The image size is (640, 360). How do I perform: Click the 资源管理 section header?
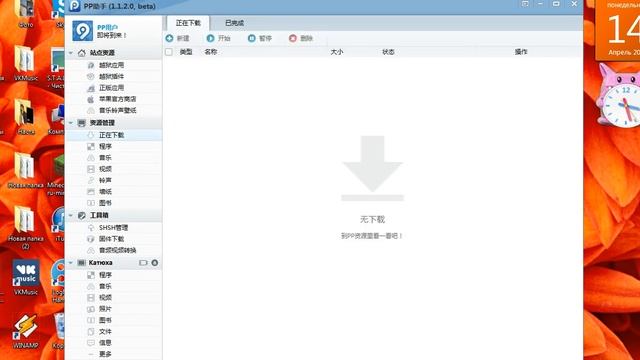102,123
